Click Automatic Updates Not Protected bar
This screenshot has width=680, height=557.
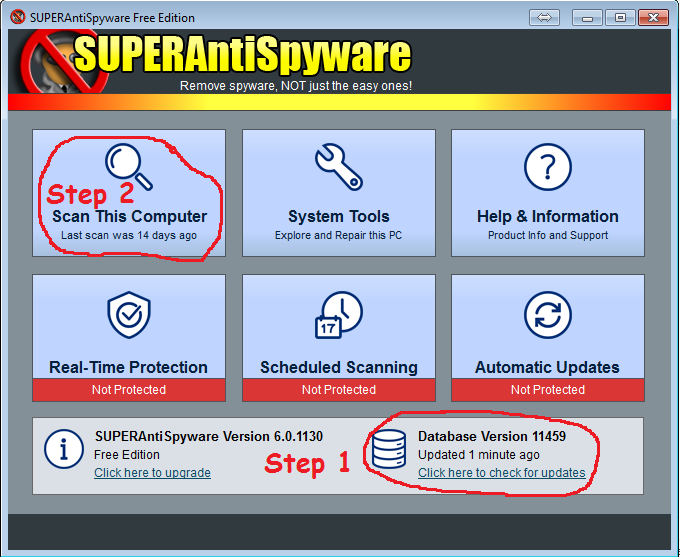(x=547, y=389)
